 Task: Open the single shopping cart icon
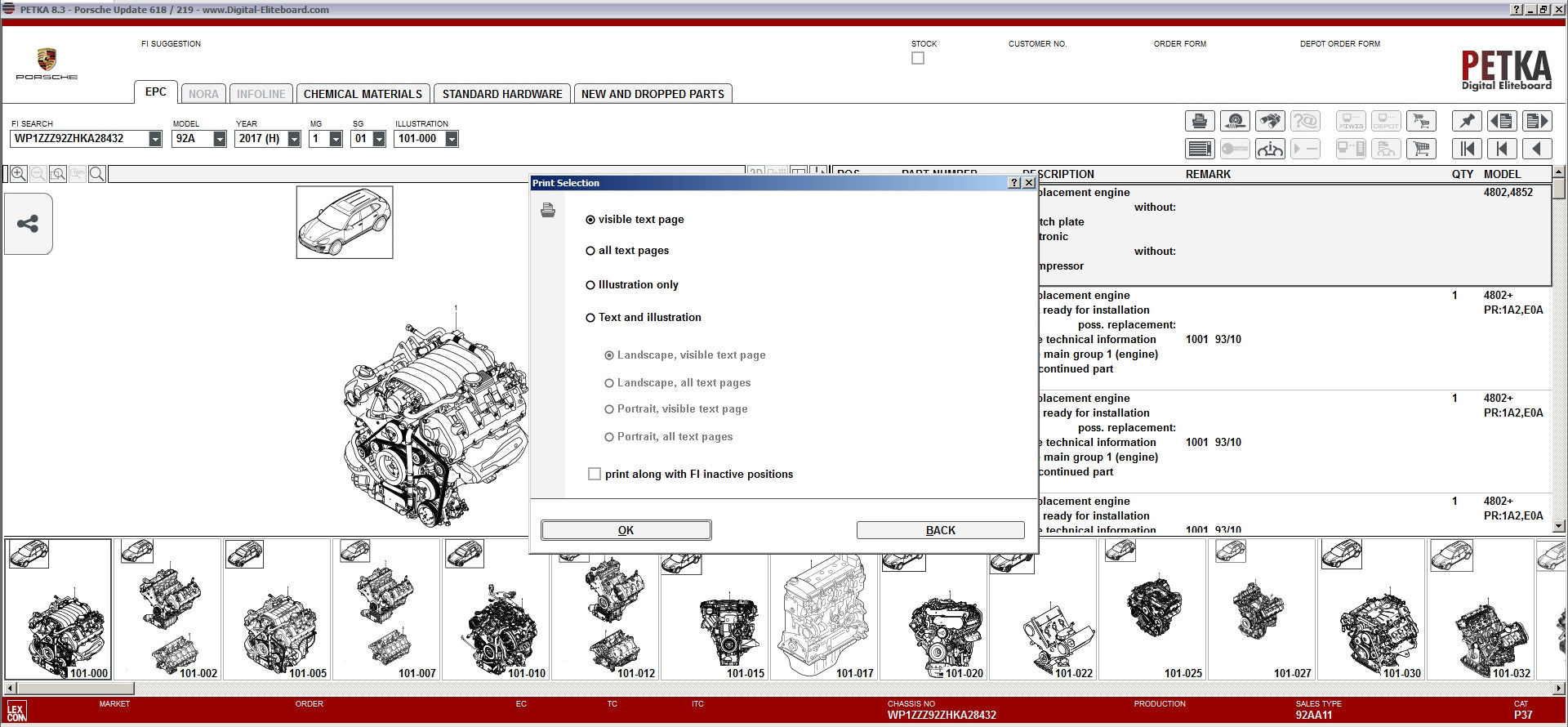click(1421, 149)
